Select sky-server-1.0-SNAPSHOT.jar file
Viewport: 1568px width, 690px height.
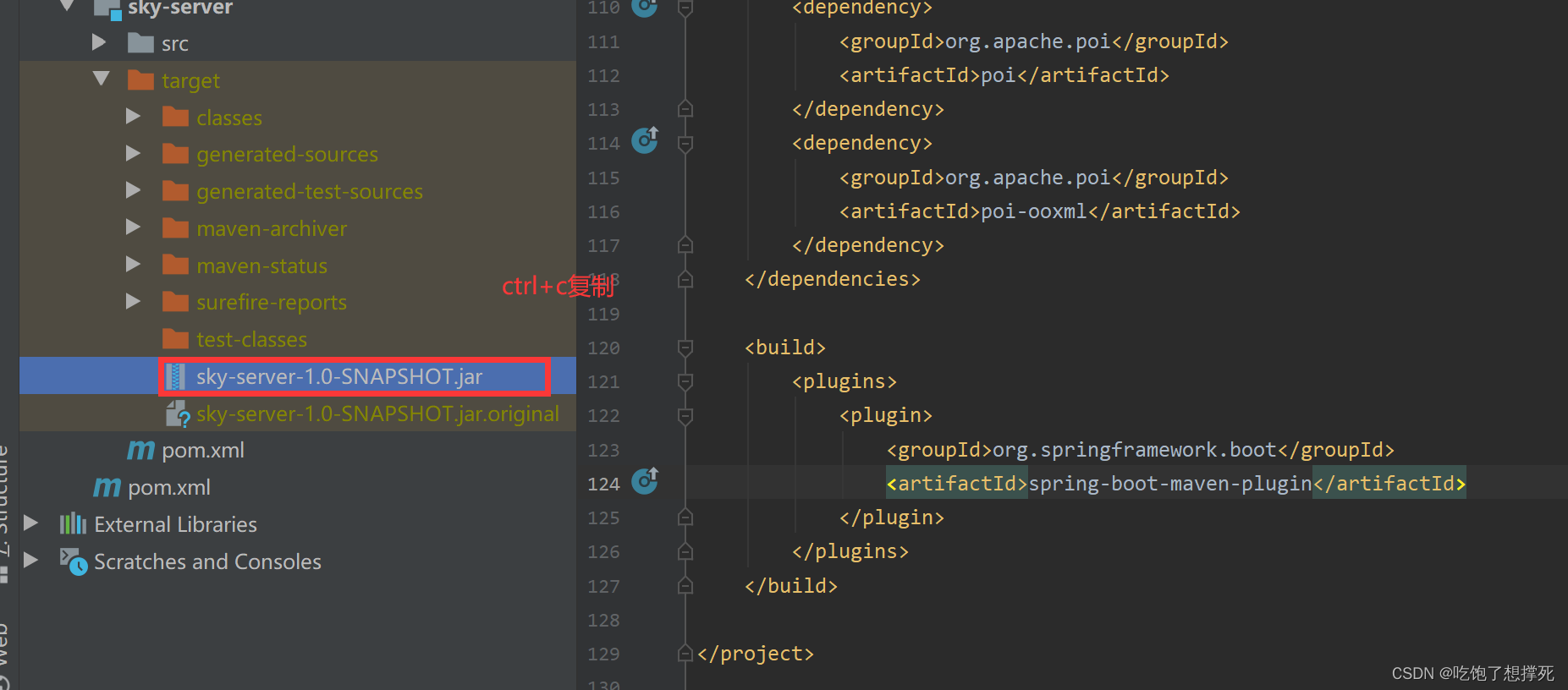click(338, 376)
